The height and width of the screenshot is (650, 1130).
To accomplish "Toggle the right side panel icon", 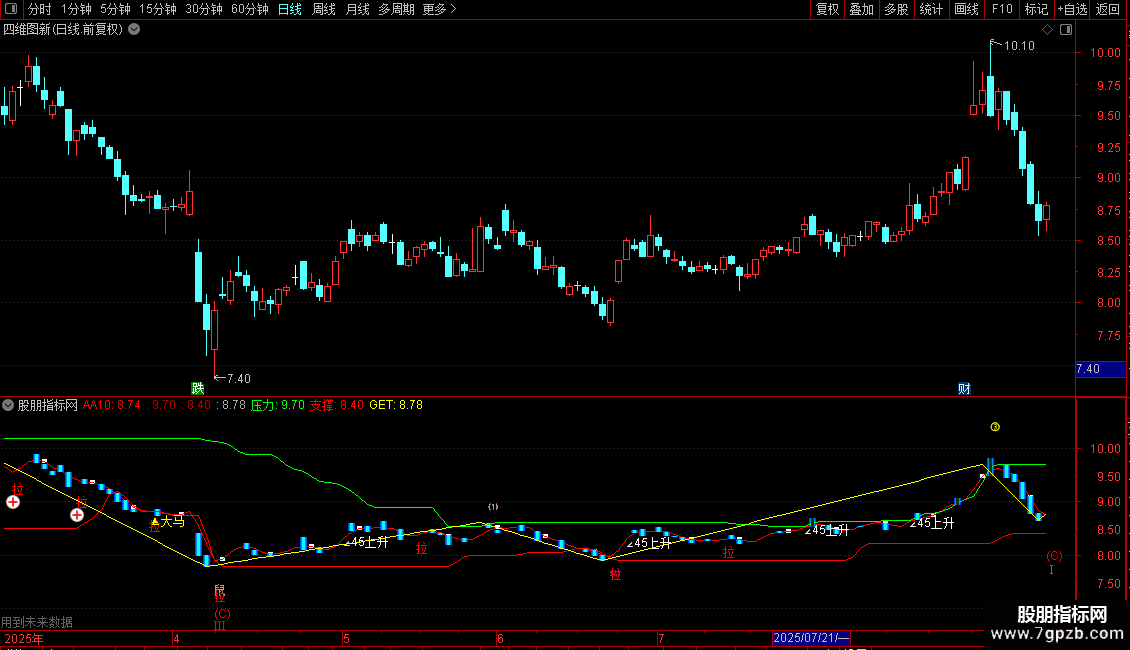I will click(1066, 30).
